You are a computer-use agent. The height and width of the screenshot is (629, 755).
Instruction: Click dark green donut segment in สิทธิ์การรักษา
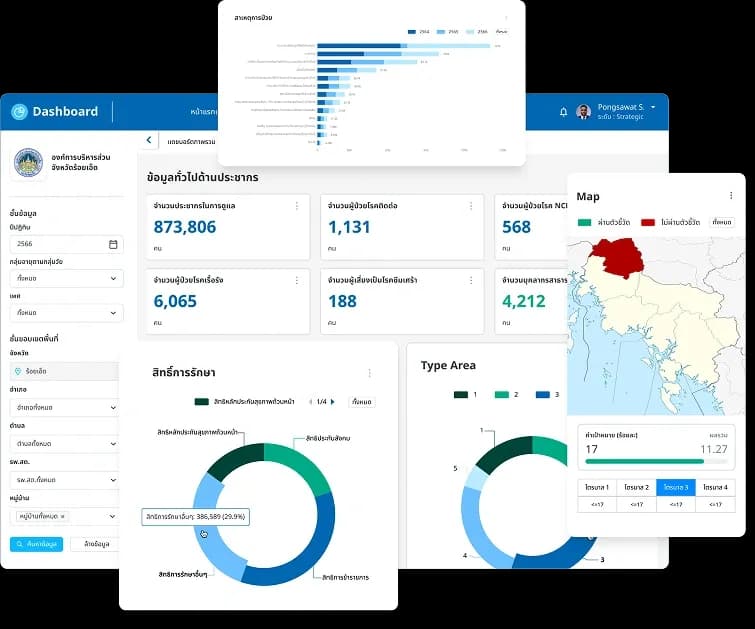235,459
